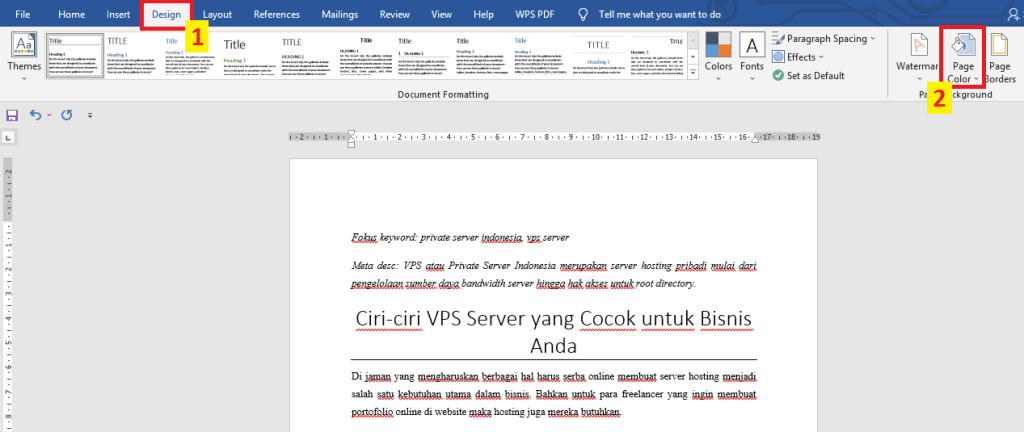Switch to the Layout tab
The width and height of the screenshot is (1024, 432).
217,14
